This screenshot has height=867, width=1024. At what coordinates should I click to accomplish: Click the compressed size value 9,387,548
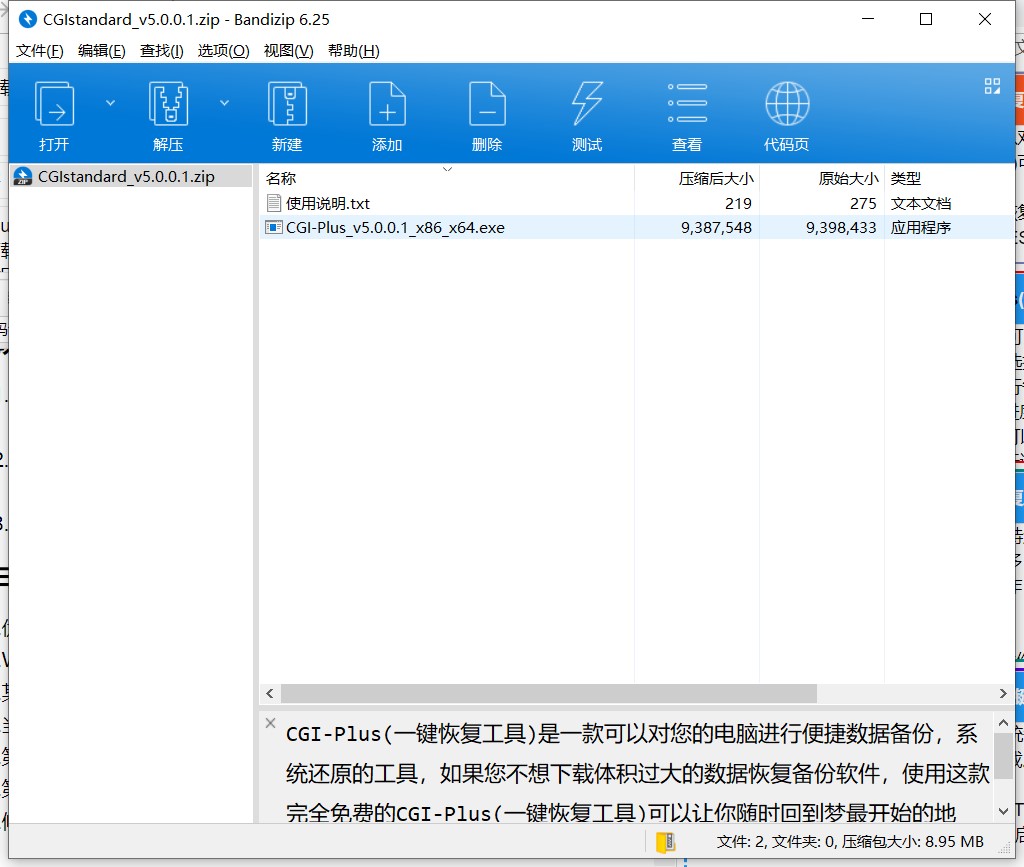tap(716, 228)
